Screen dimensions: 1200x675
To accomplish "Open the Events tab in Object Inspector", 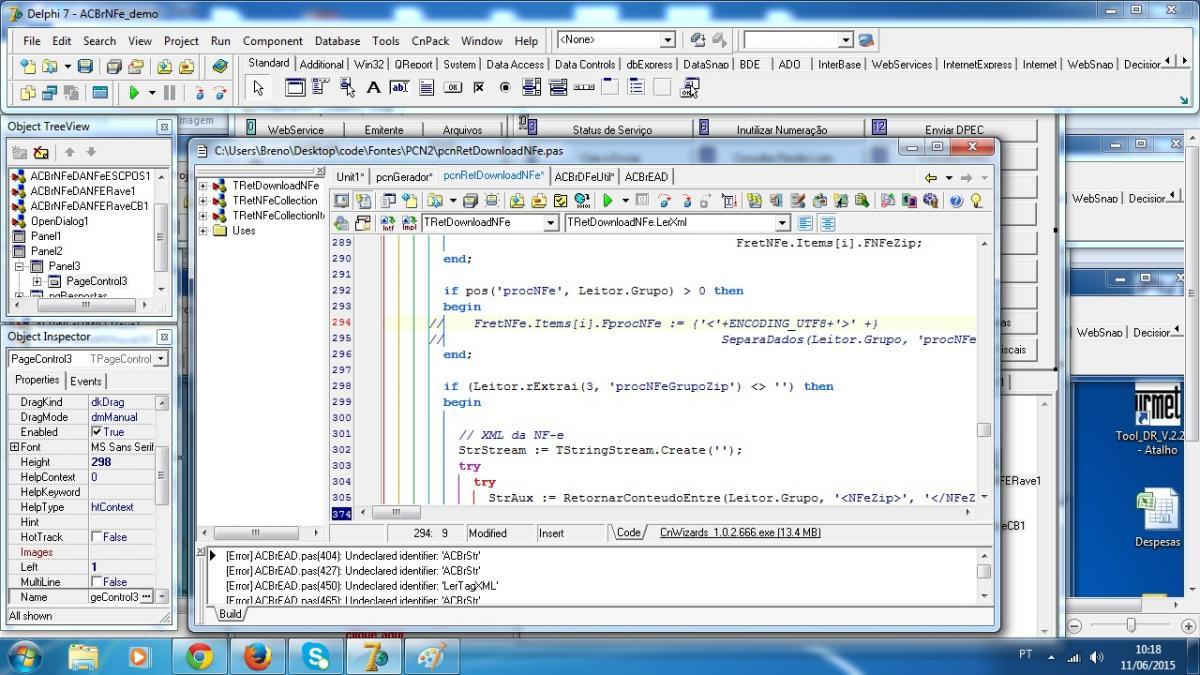I will pyautogui.click(x=85, y=381).
